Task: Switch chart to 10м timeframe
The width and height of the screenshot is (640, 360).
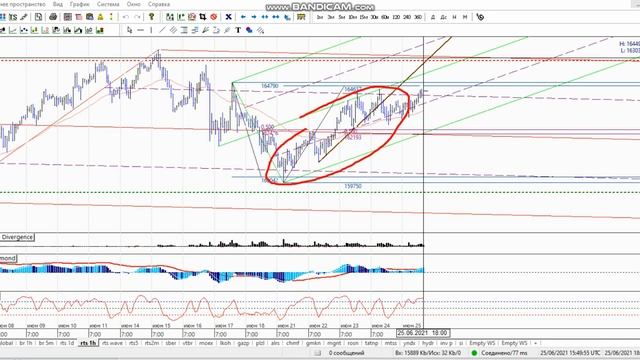Action: 353,17
